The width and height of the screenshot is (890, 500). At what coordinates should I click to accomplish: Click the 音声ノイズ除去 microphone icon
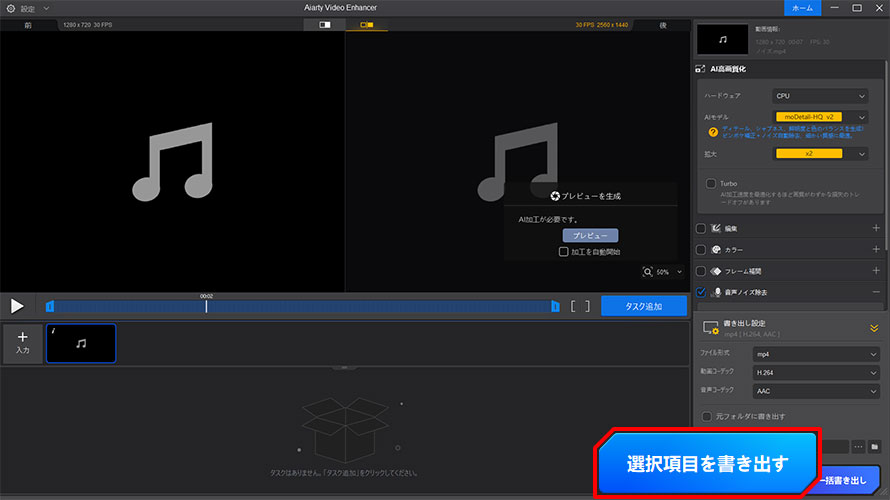(x=717, y=292)
